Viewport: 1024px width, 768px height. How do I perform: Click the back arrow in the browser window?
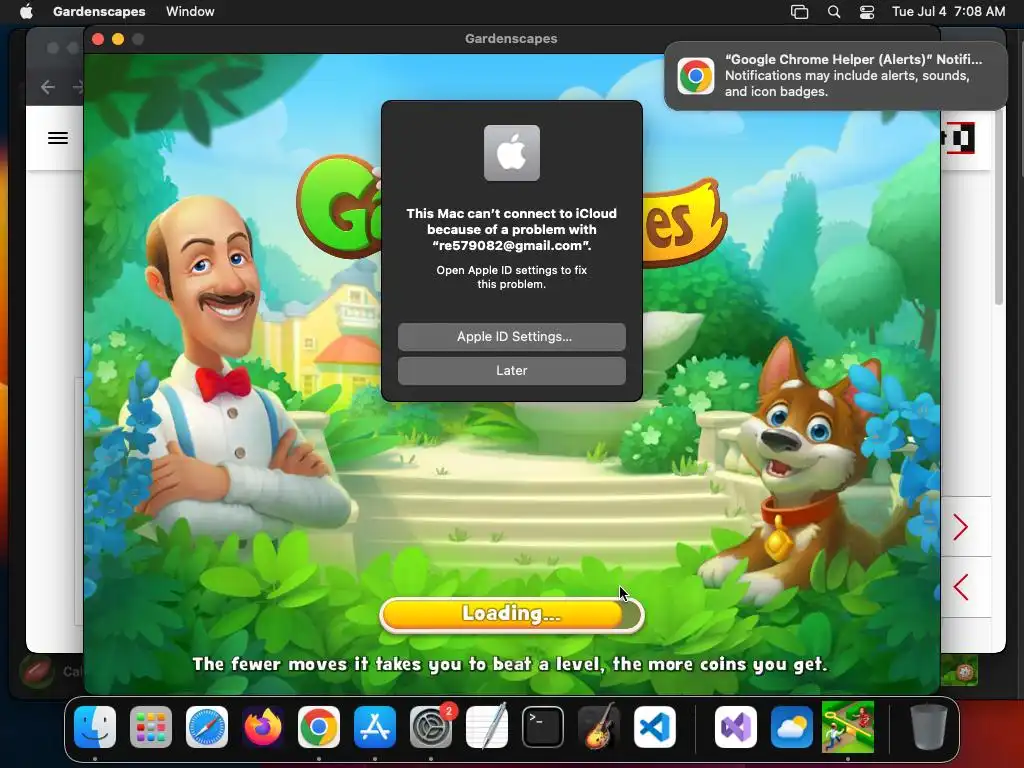pos(48,87)
